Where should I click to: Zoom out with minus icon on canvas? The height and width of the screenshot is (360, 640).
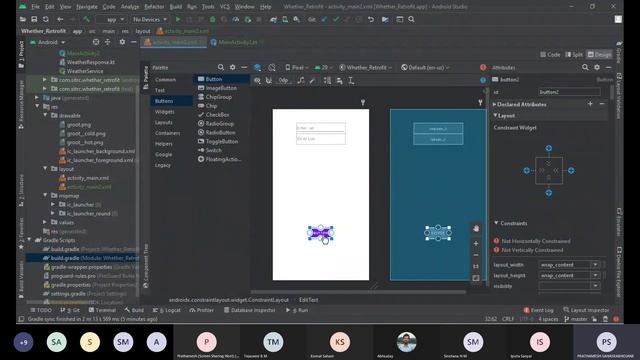(x=476, y=255)
